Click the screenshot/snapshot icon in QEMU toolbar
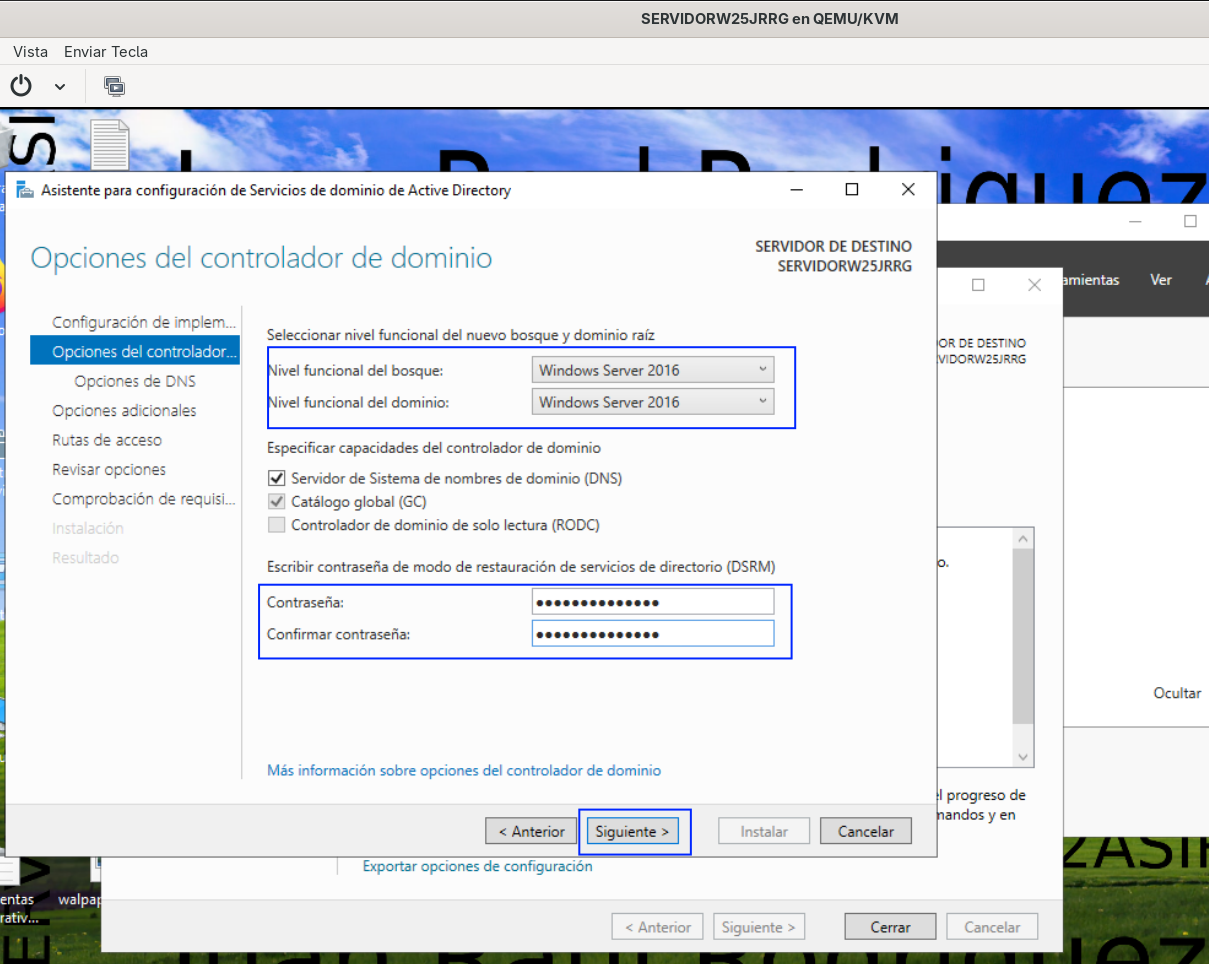The height and width of the screenshot is (964, 1209). (x=114, y=86)
